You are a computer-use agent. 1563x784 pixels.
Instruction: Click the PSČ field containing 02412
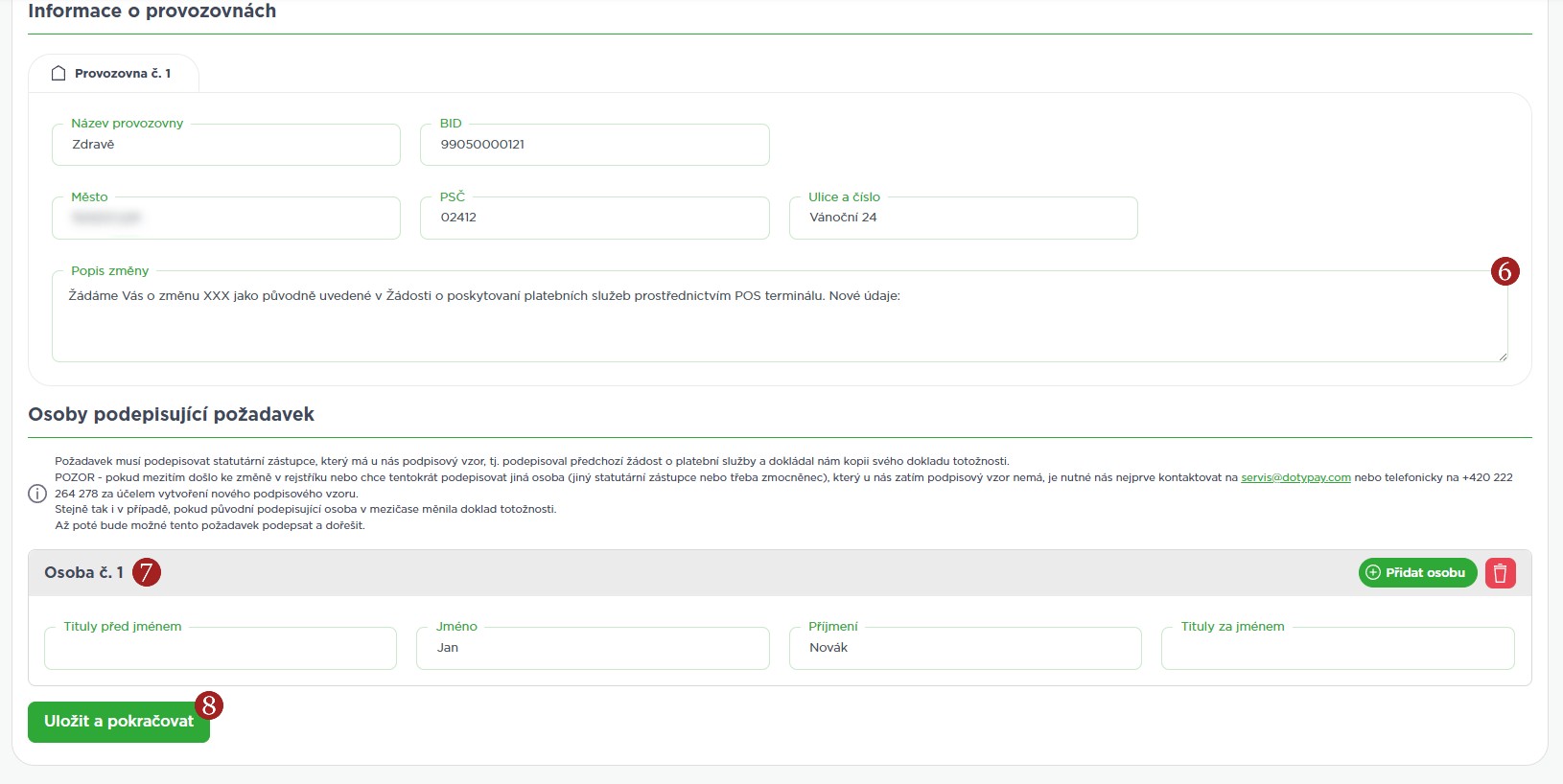pos(595,219)
